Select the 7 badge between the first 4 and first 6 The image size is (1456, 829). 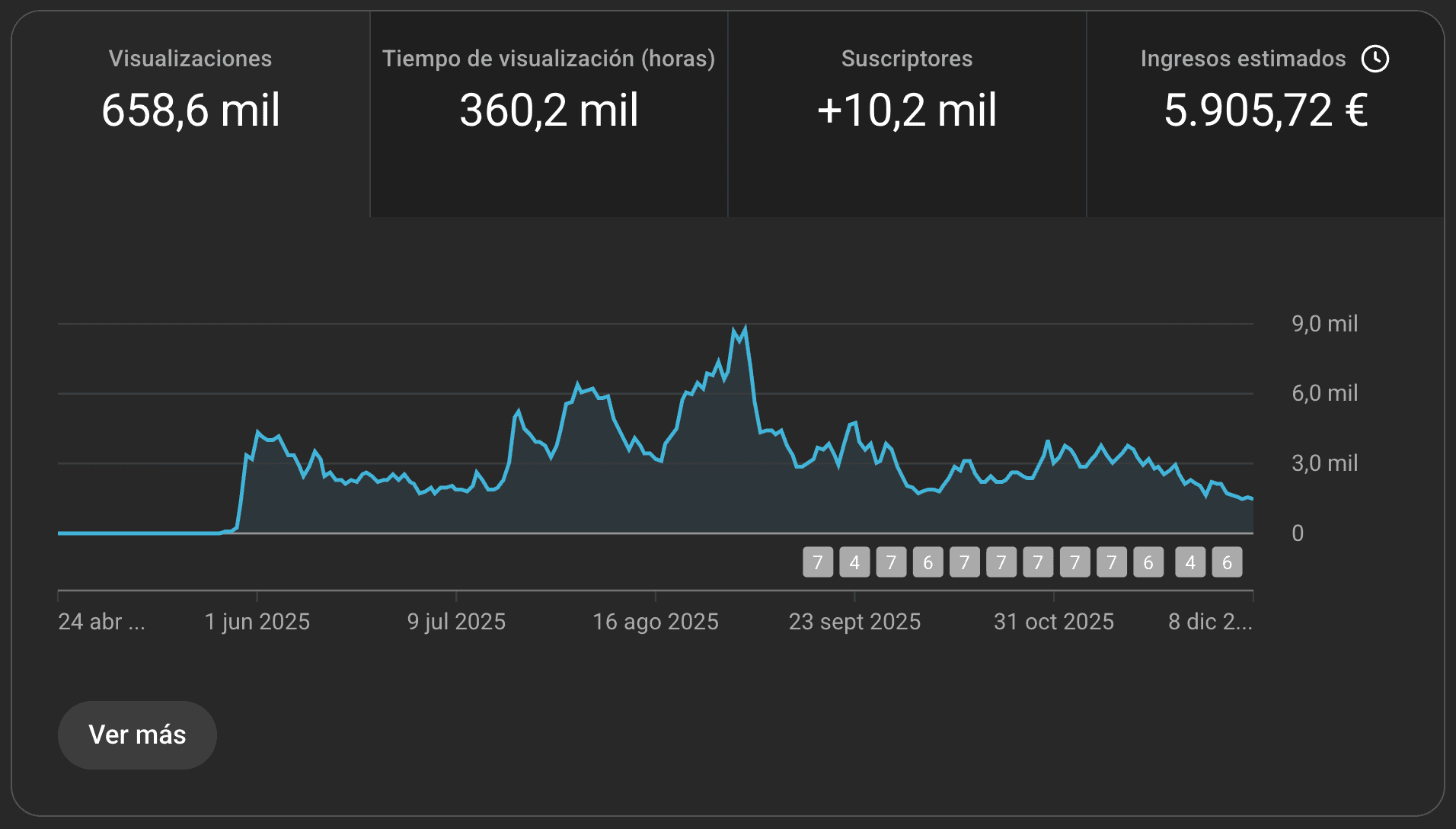click(x=891, y=562)
